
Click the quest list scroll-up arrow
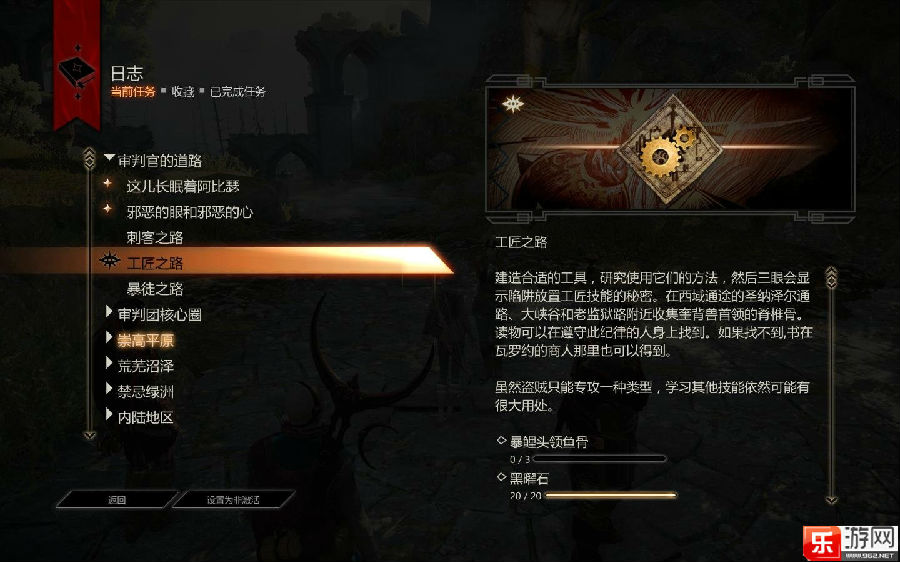89,158
